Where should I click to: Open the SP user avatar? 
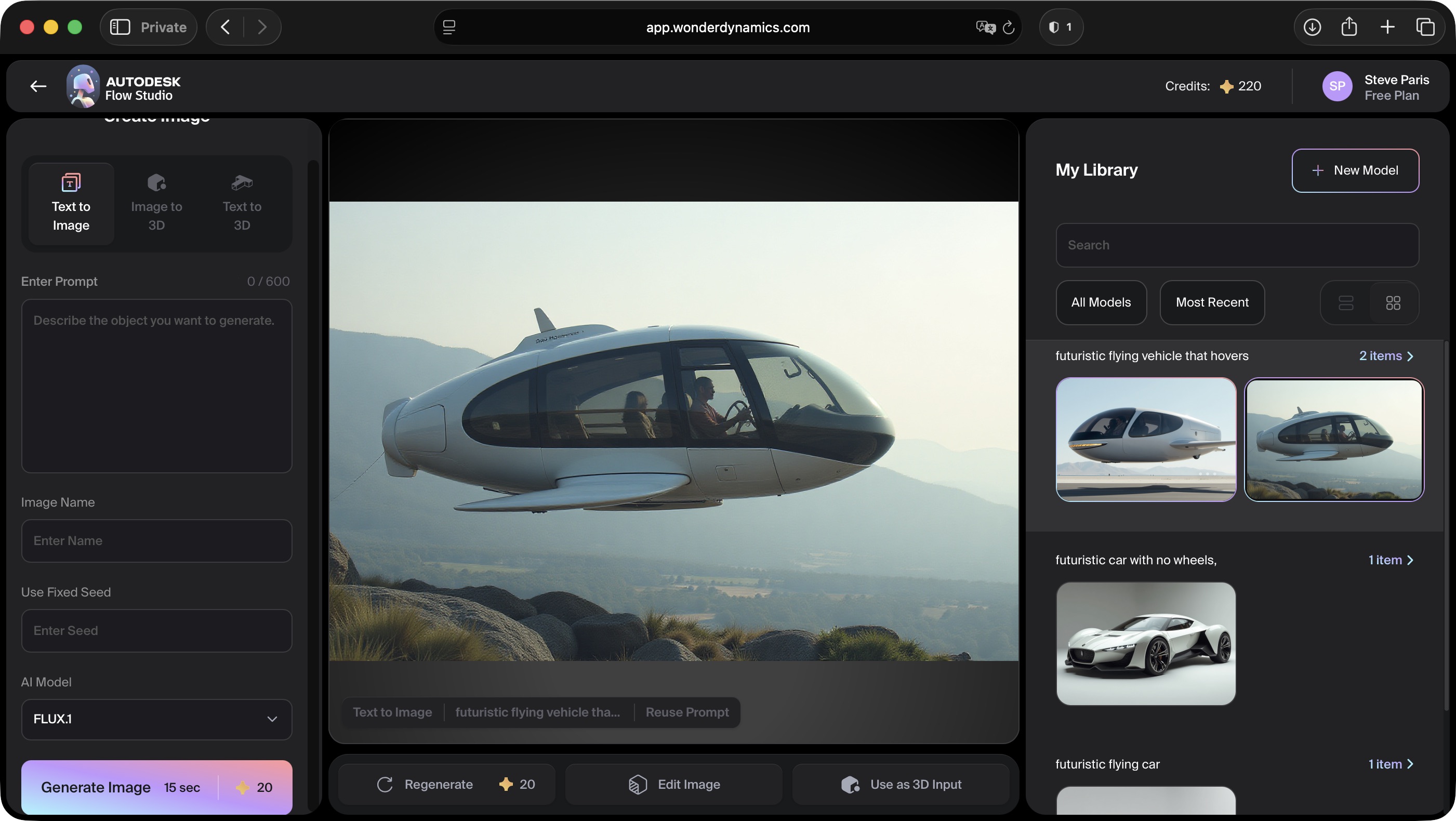click(x=1336, y=86)
